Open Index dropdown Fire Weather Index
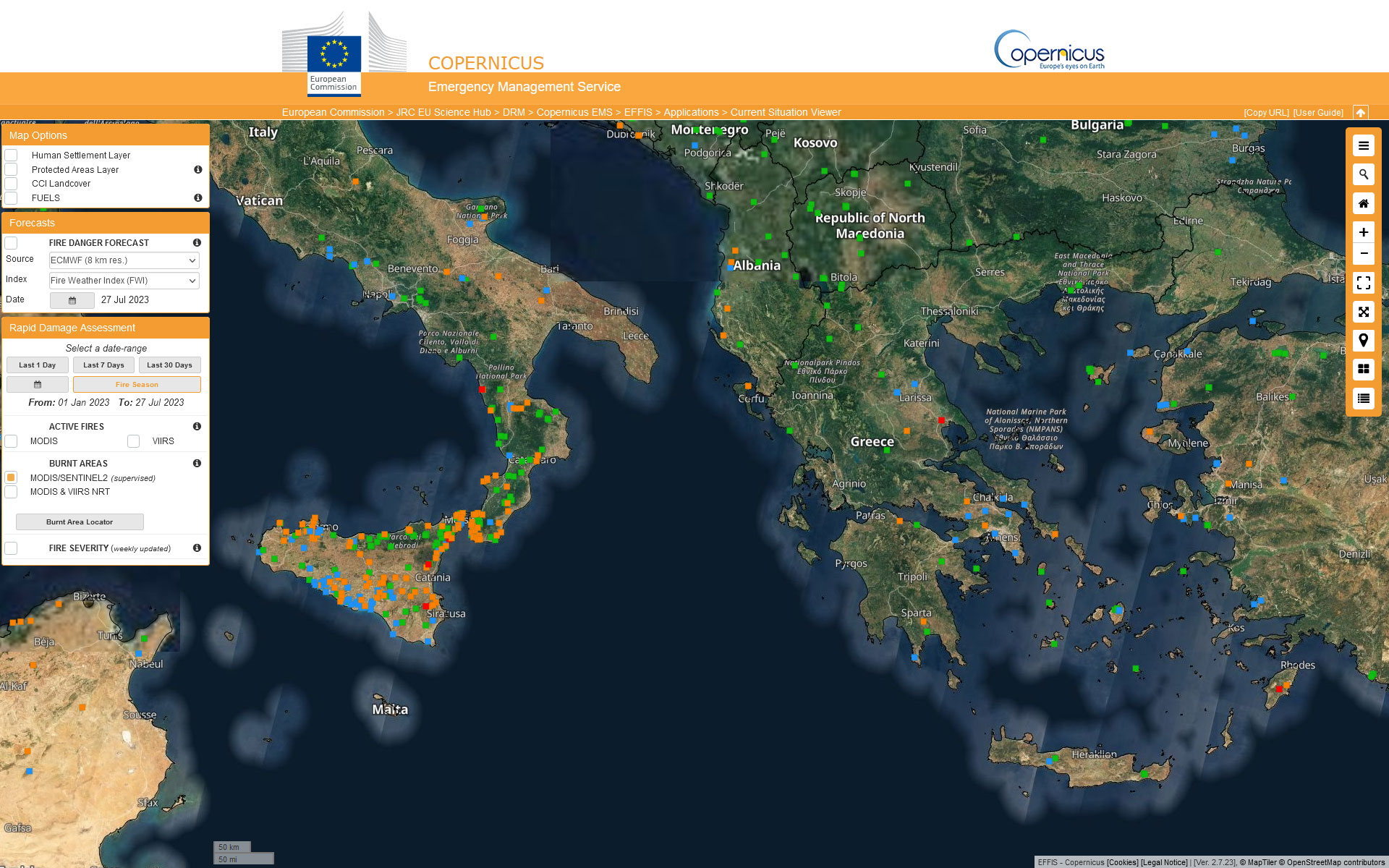 (x=124, y=281)
